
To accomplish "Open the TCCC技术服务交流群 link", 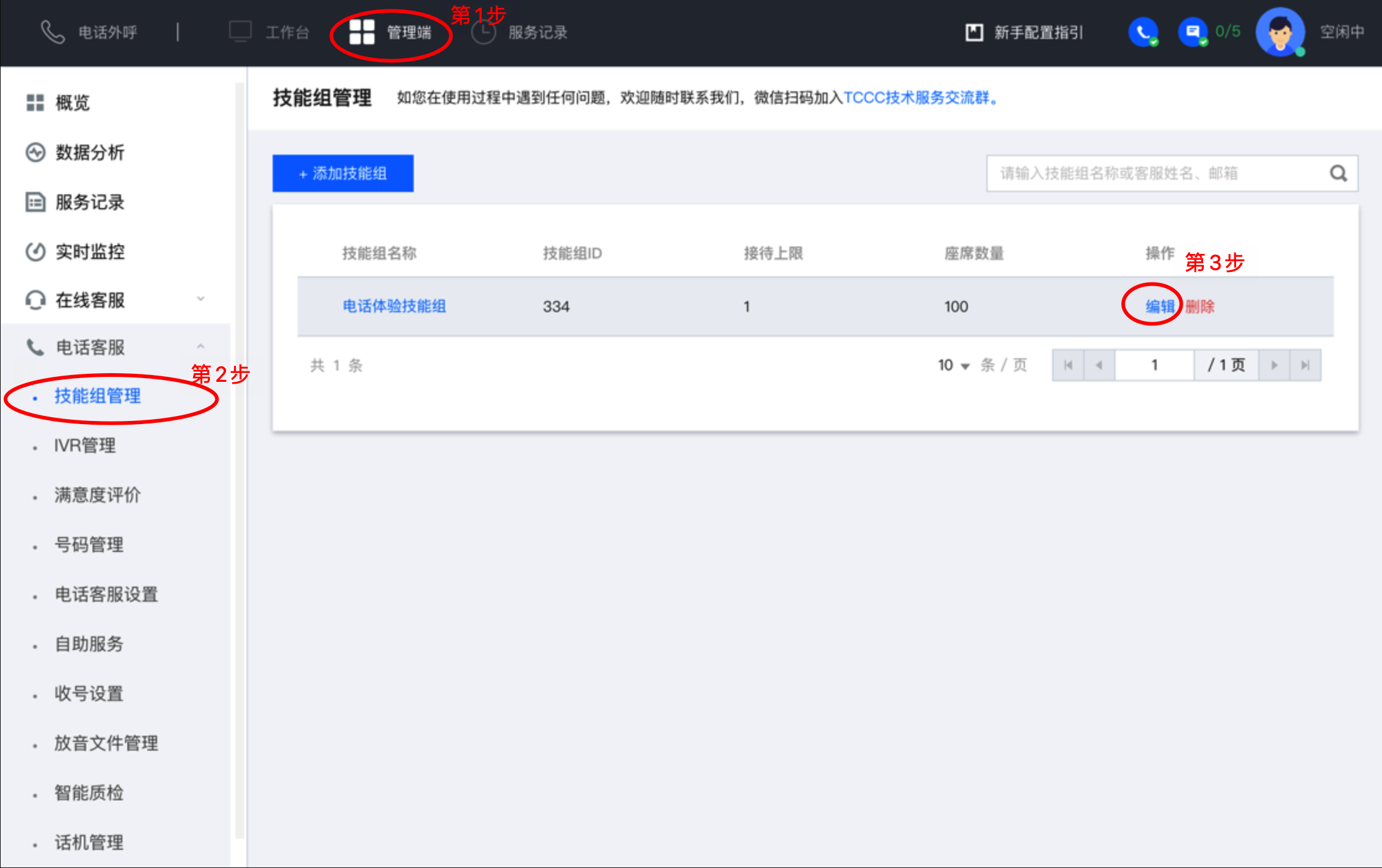I will tap(916, 97).
